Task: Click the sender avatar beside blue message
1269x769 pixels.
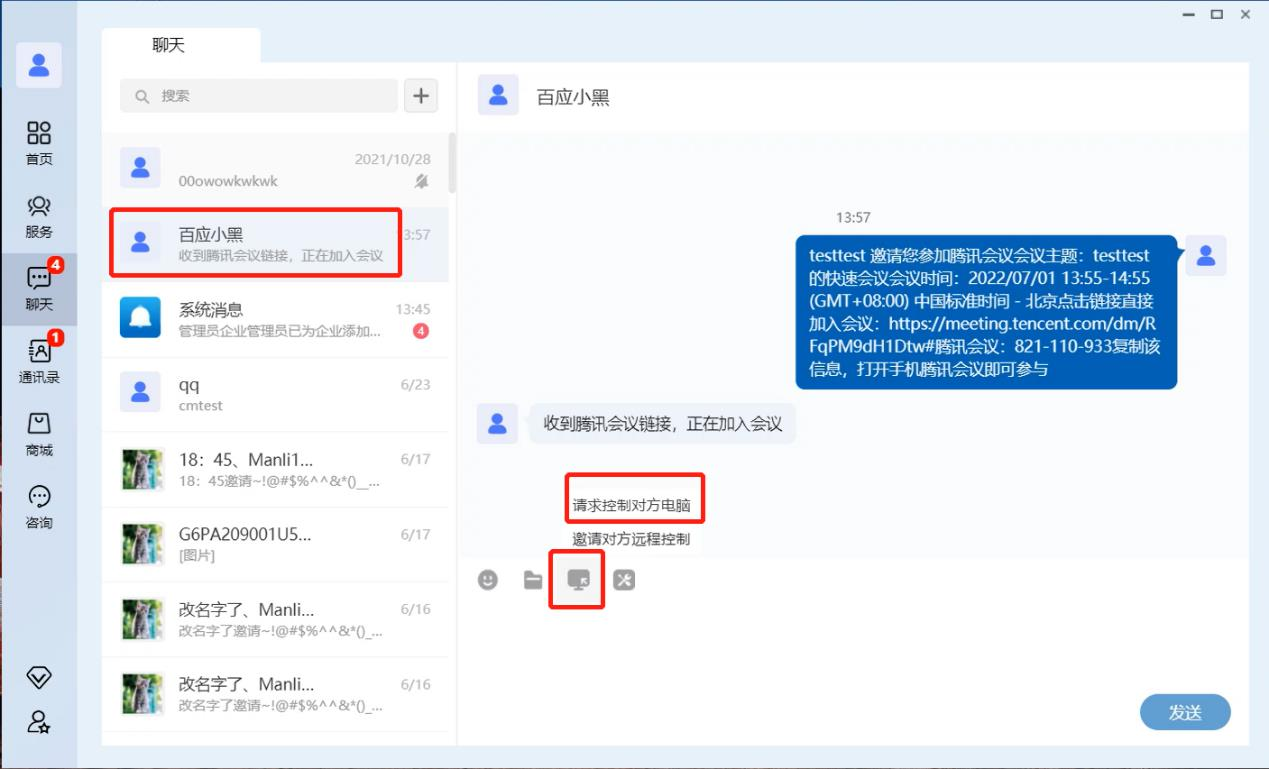Action: click(1206, 256)
